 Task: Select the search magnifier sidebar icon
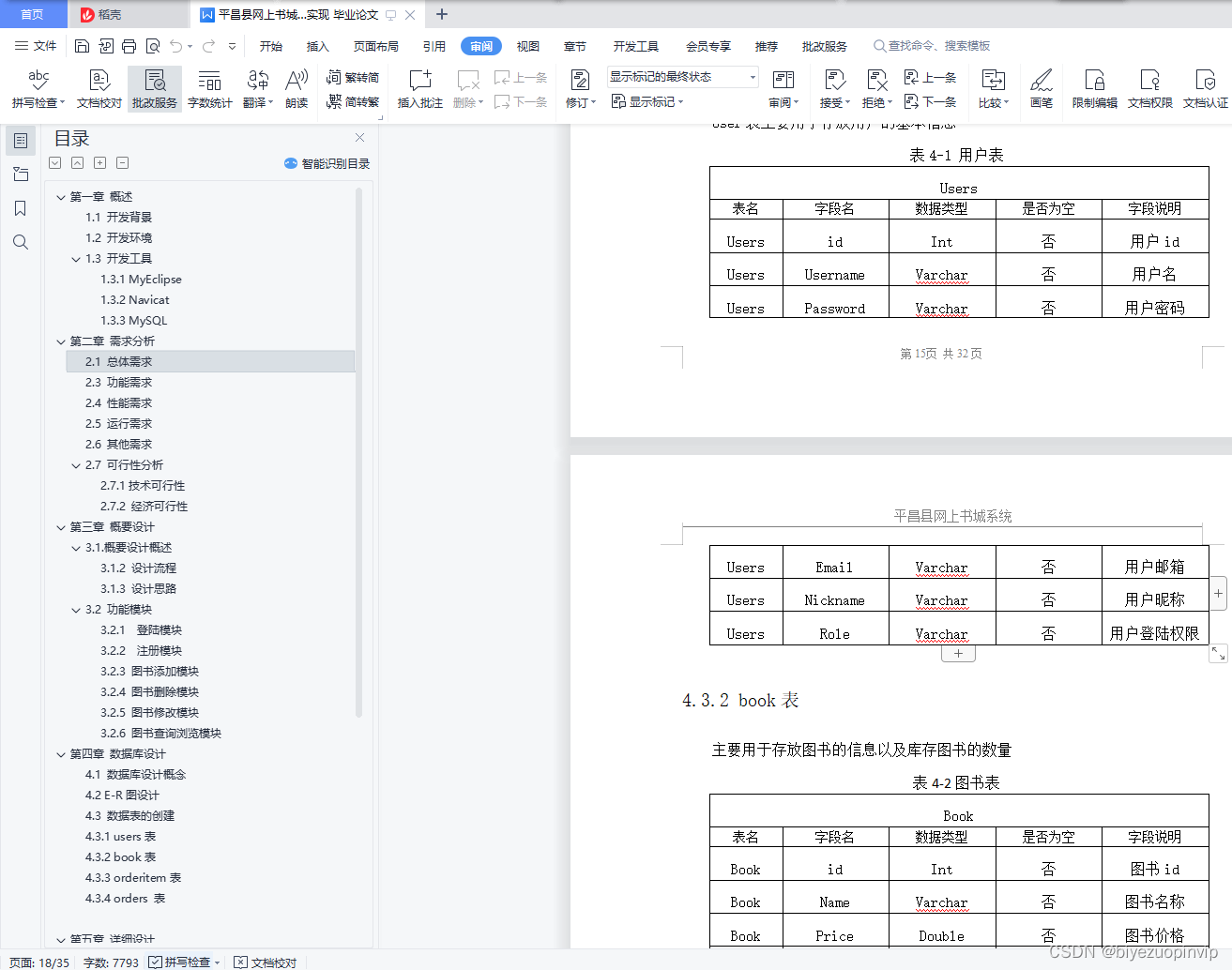pos(21,242)
